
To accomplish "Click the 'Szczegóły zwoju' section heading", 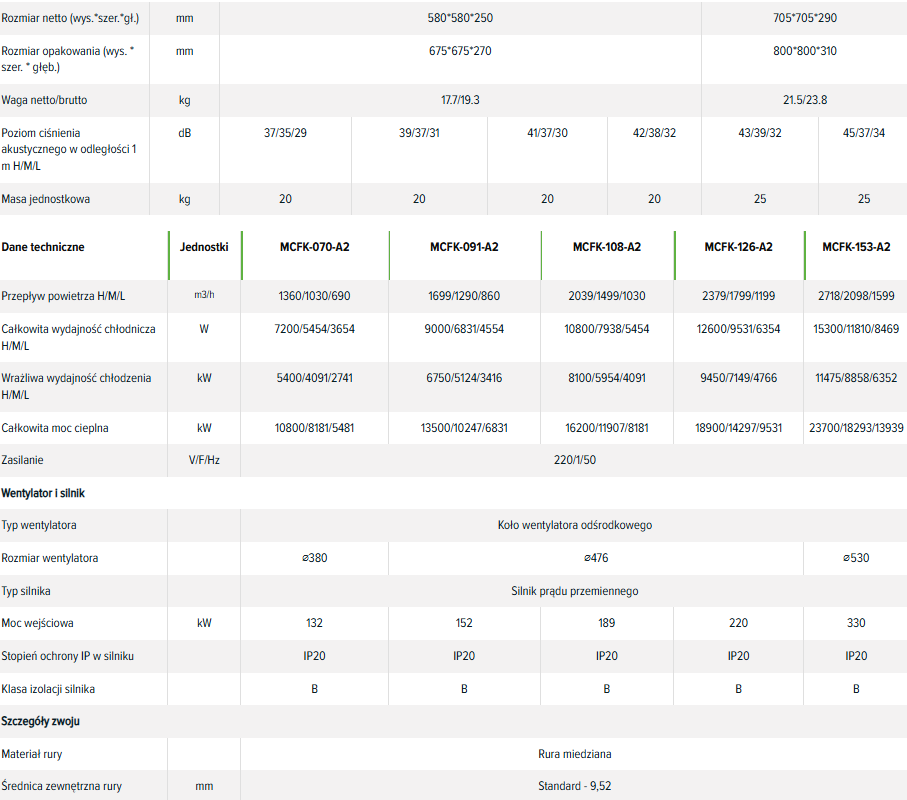I will (x=41, y=721).
